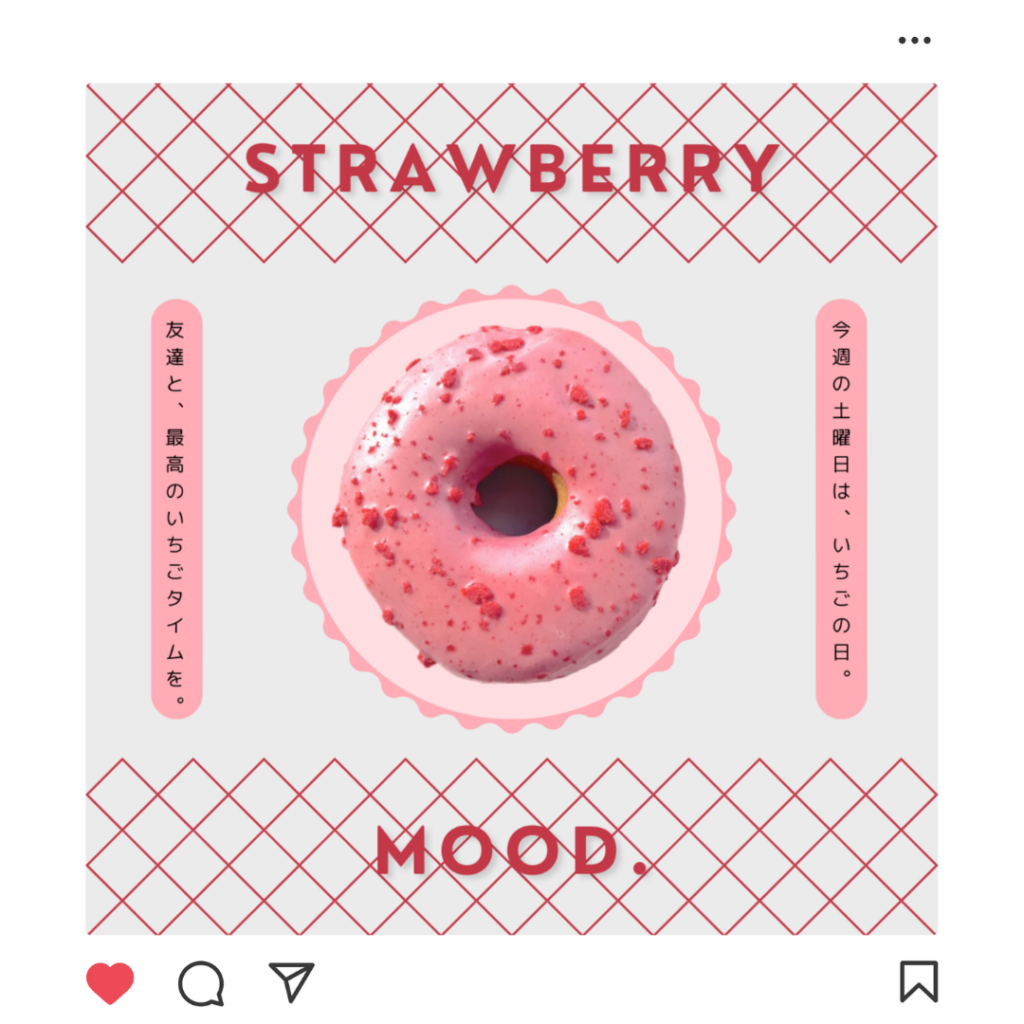The image size is (1024, 1024).
Task: Click the left pink Japanese text pill
Action: tap(176, 509)
